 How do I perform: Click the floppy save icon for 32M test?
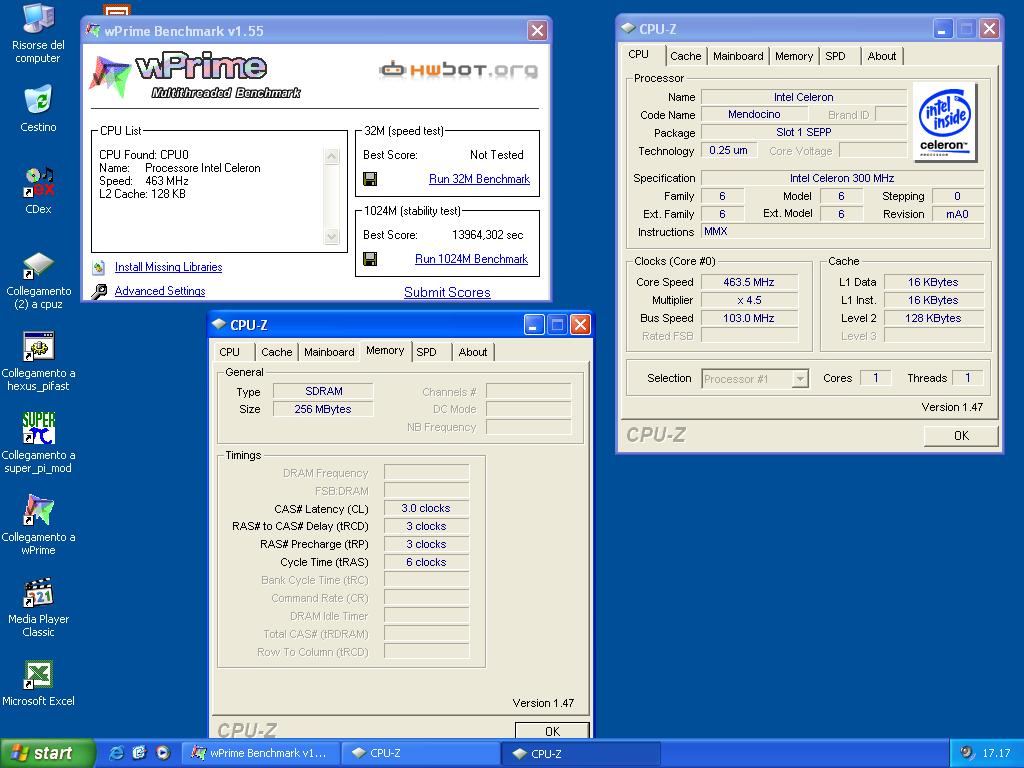[370, 179]
